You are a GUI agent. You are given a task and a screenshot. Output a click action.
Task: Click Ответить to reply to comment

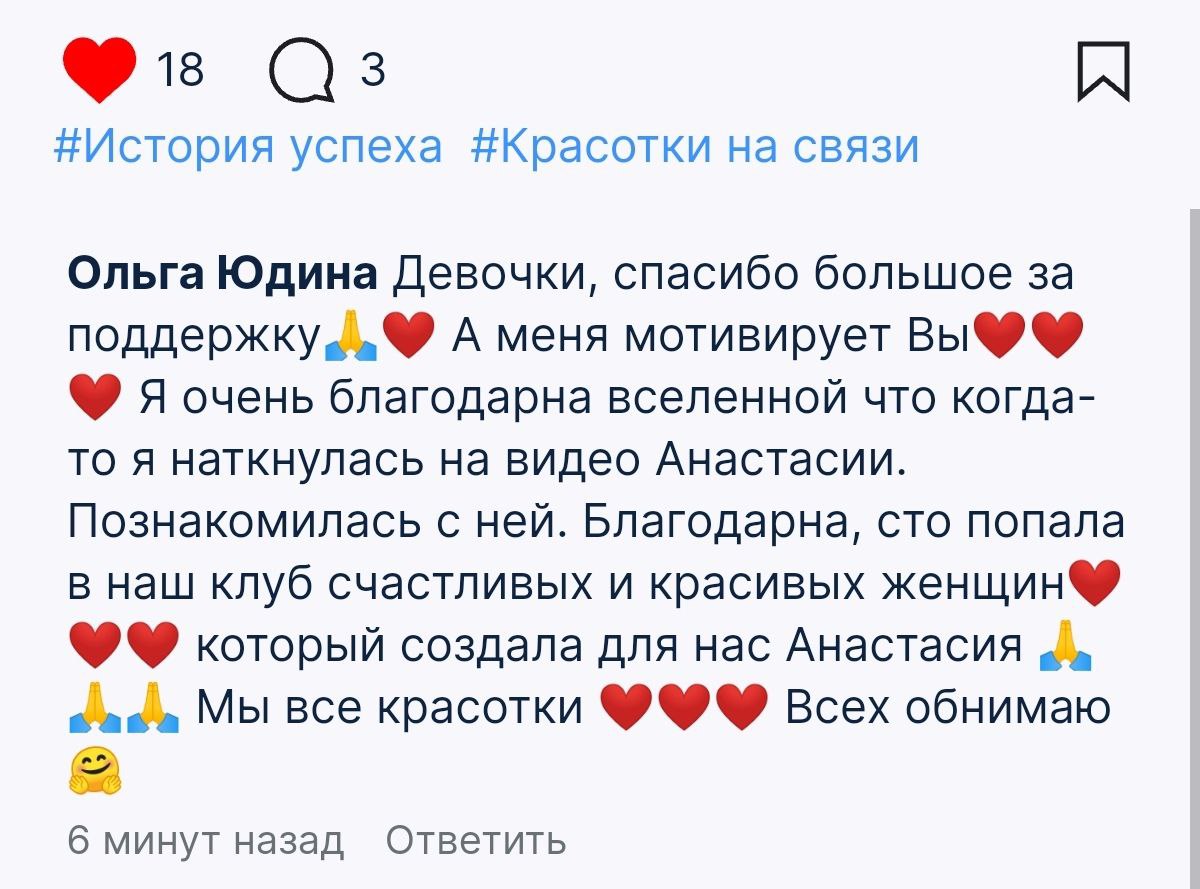[x=475, y=840]
